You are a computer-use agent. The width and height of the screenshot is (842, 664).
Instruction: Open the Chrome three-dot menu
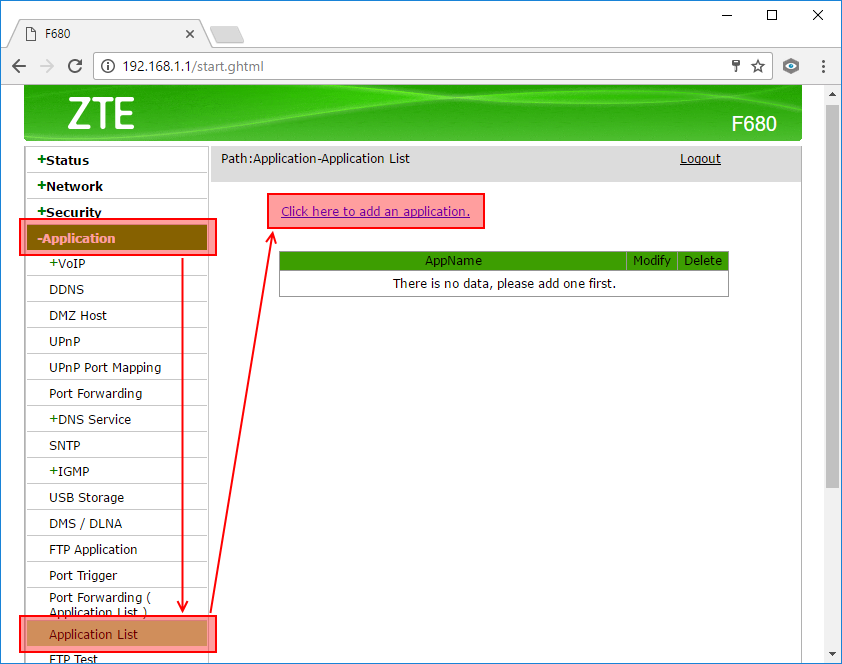coord(823,66)
